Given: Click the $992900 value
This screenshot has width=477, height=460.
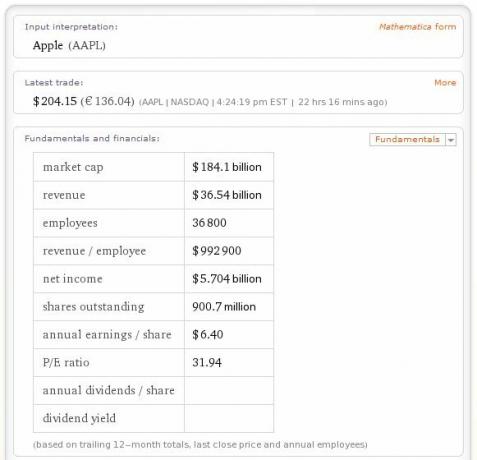Looking at the screenshot, I should click(217, 251).
